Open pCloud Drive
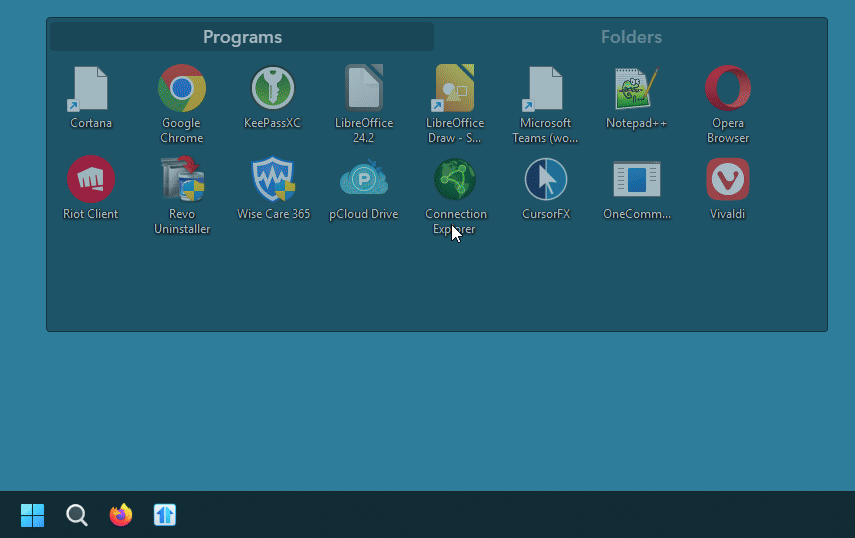Viewport: 855px width, 538px height. click(x=364, y=181)
